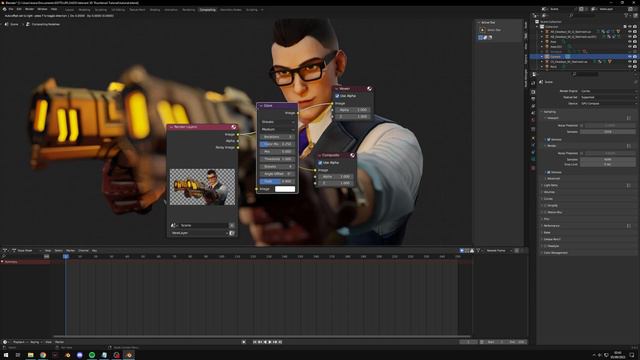
Task: Click the Viewer node preview icon
Action: point(369,89)
